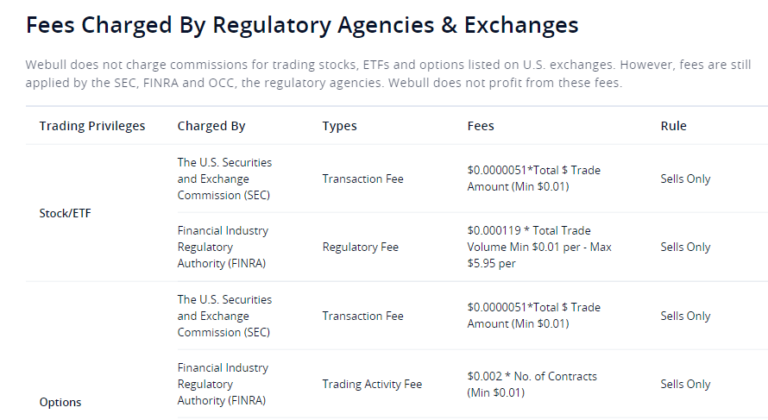
Task: Click the 'Types' column header
Action: [x=339, y=126]
